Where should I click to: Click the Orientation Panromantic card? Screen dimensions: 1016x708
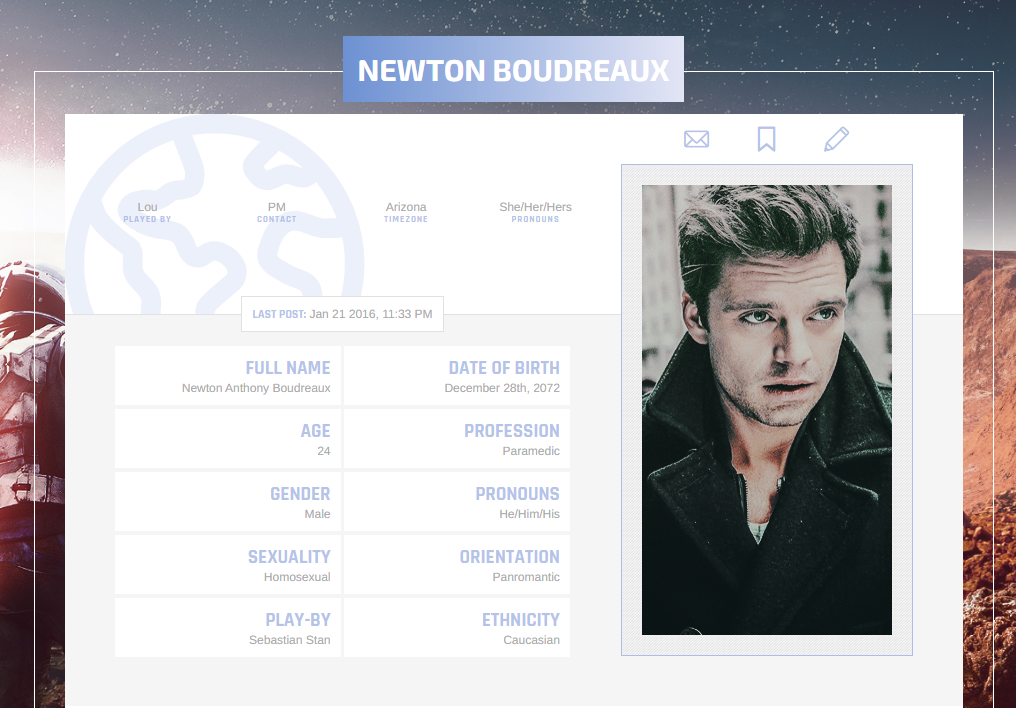click(x=457, y=564)
